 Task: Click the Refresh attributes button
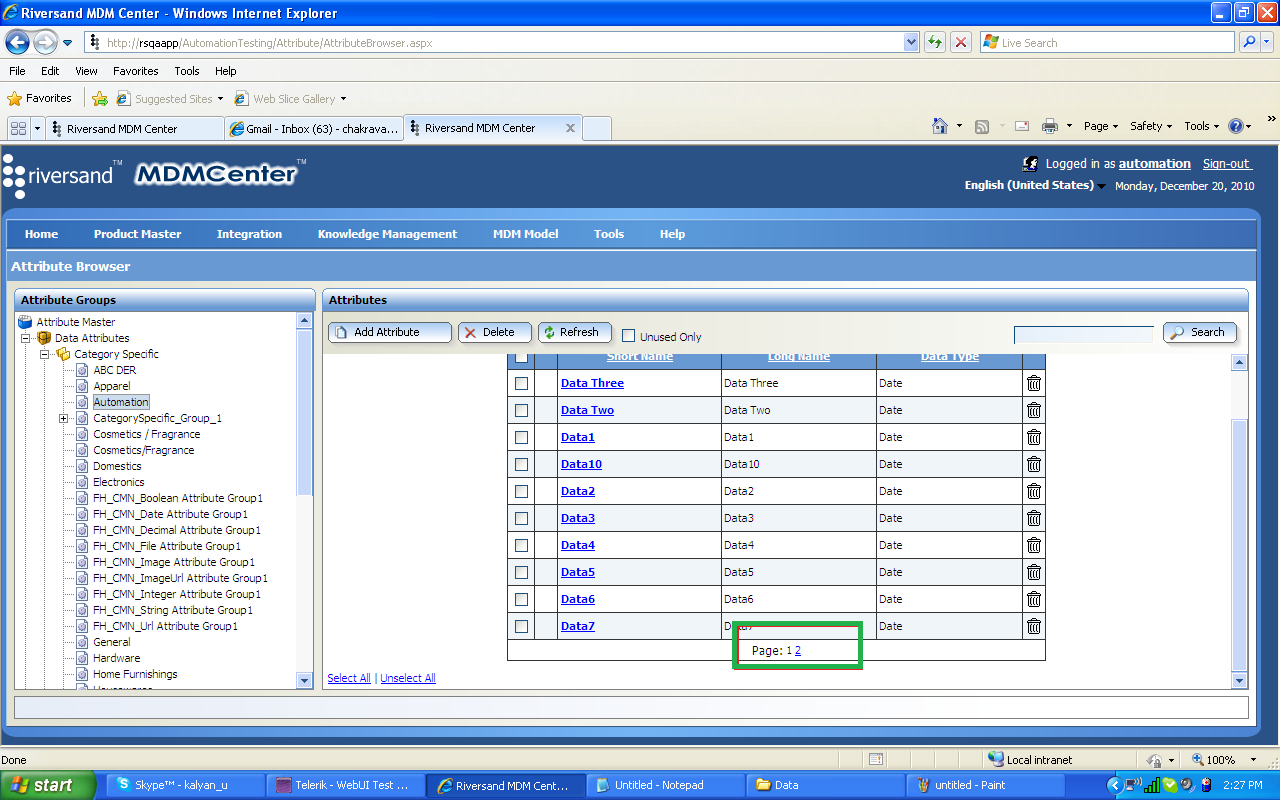[x=575, y=332]
